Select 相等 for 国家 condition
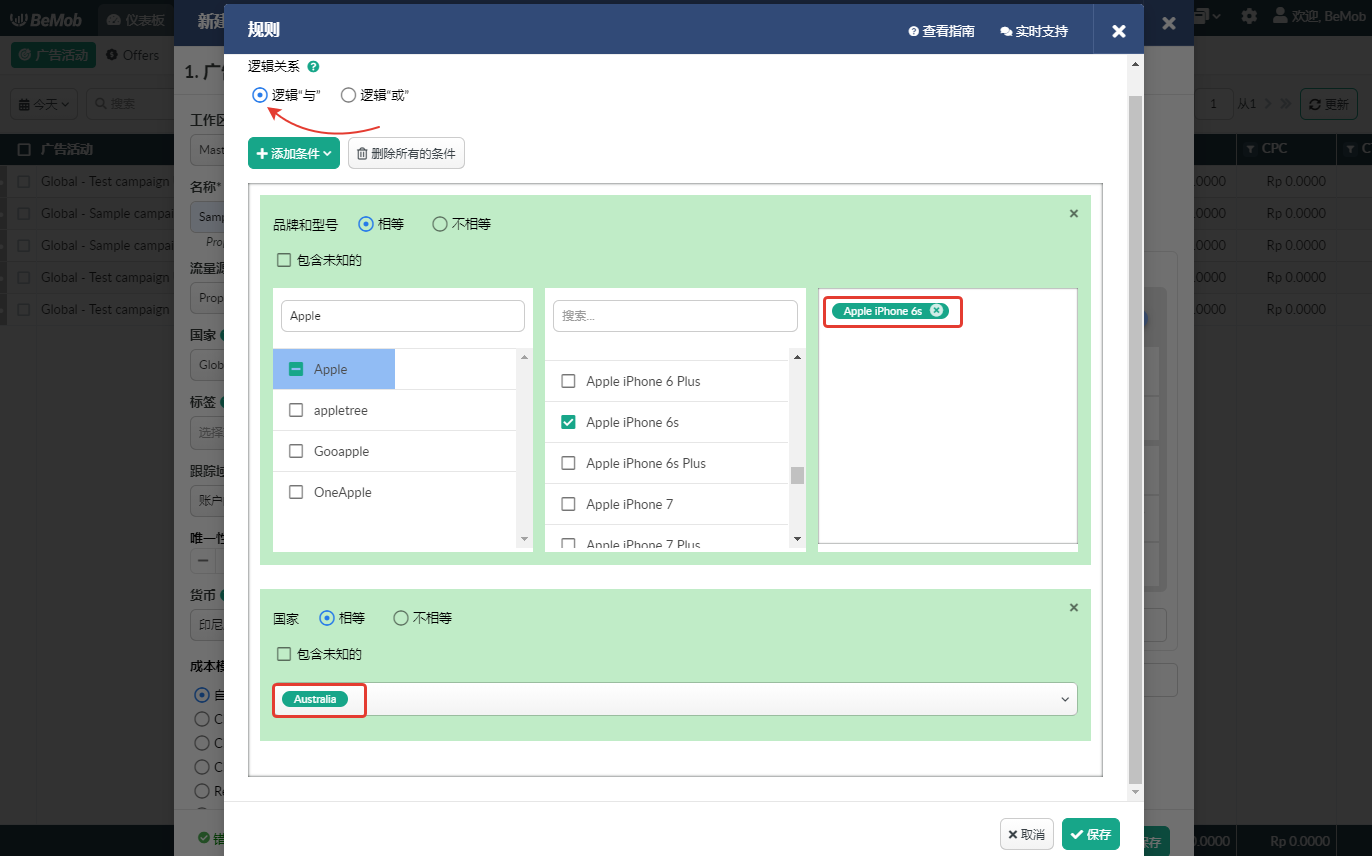 coord(326,618)
